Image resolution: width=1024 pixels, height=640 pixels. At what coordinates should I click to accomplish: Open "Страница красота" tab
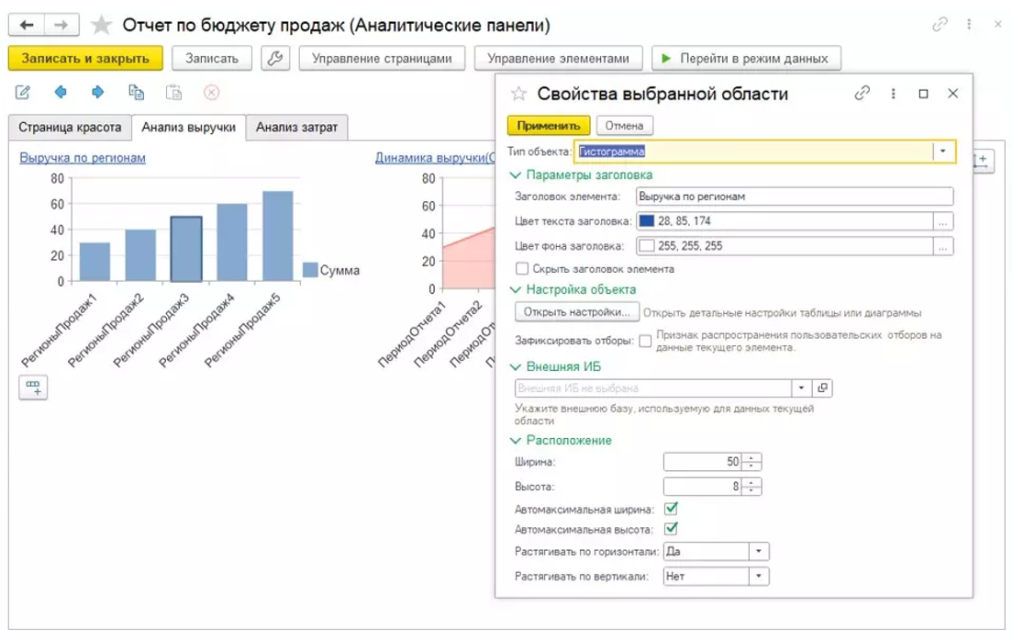[70, 127]
